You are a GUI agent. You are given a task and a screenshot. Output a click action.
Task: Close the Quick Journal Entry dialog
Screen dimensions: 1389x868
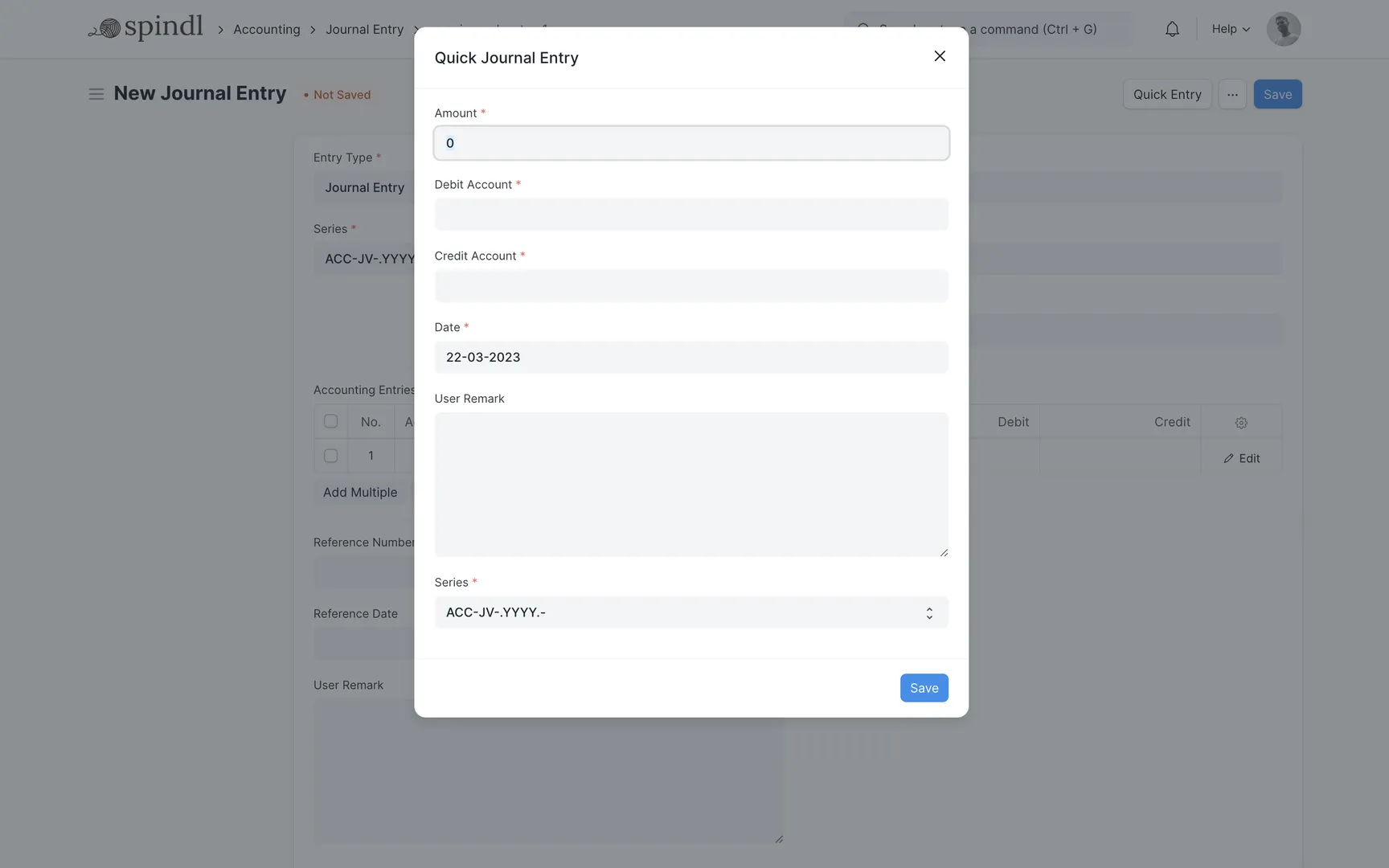pyautogui.click(x=939, y=56)
